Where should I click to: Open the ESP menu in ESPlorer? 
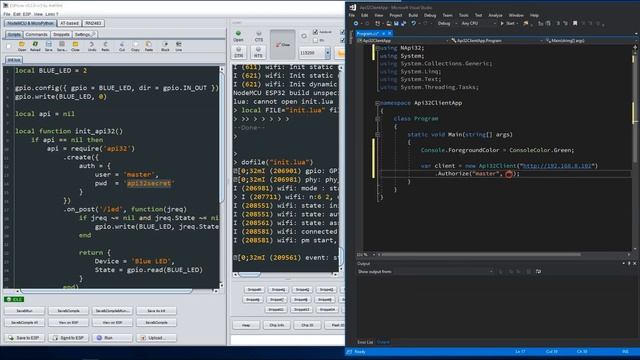click(x=27, y=14)
